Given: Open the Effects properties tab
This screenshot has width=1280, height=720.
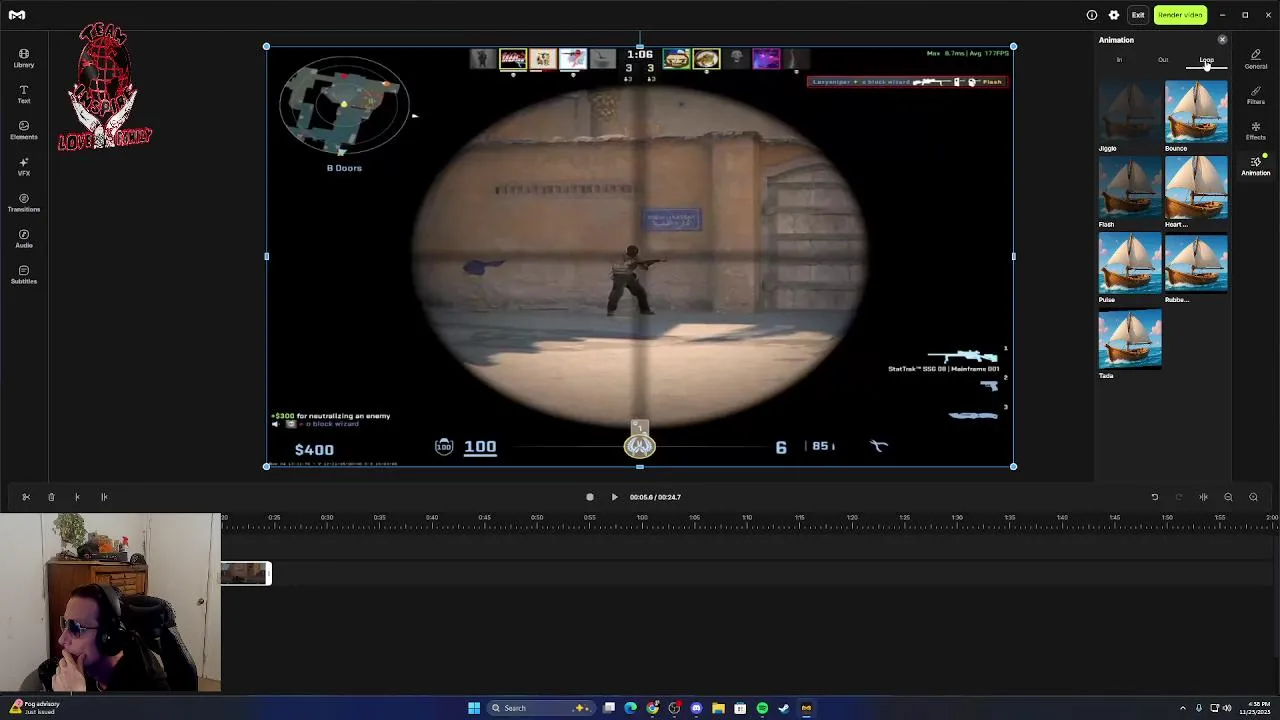Looking at the screenshot, I should click(x=1256, y=131).
